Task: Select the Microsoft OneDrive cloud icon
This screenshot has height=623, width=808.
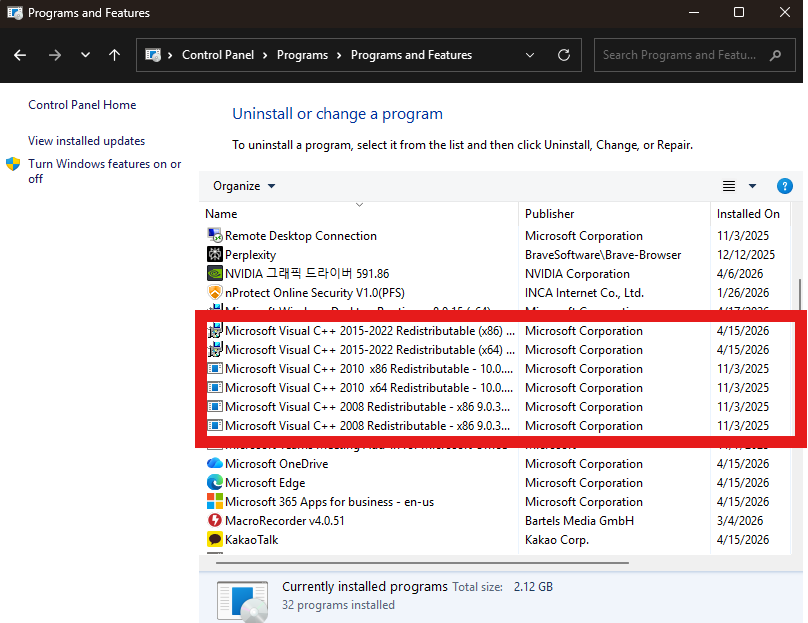Action: pos(214,464)
